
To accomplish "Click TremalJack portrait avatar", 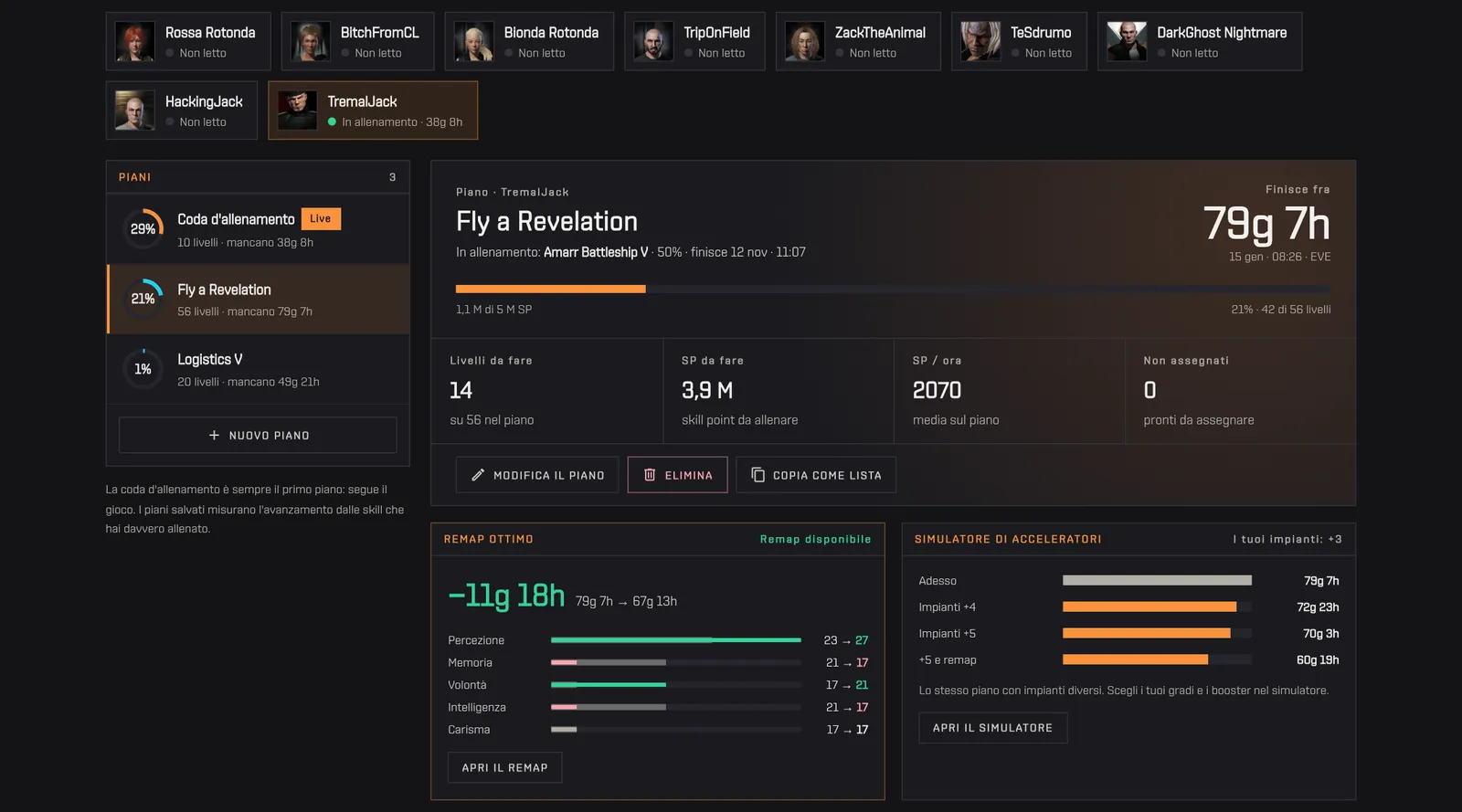I will point(297,111).
